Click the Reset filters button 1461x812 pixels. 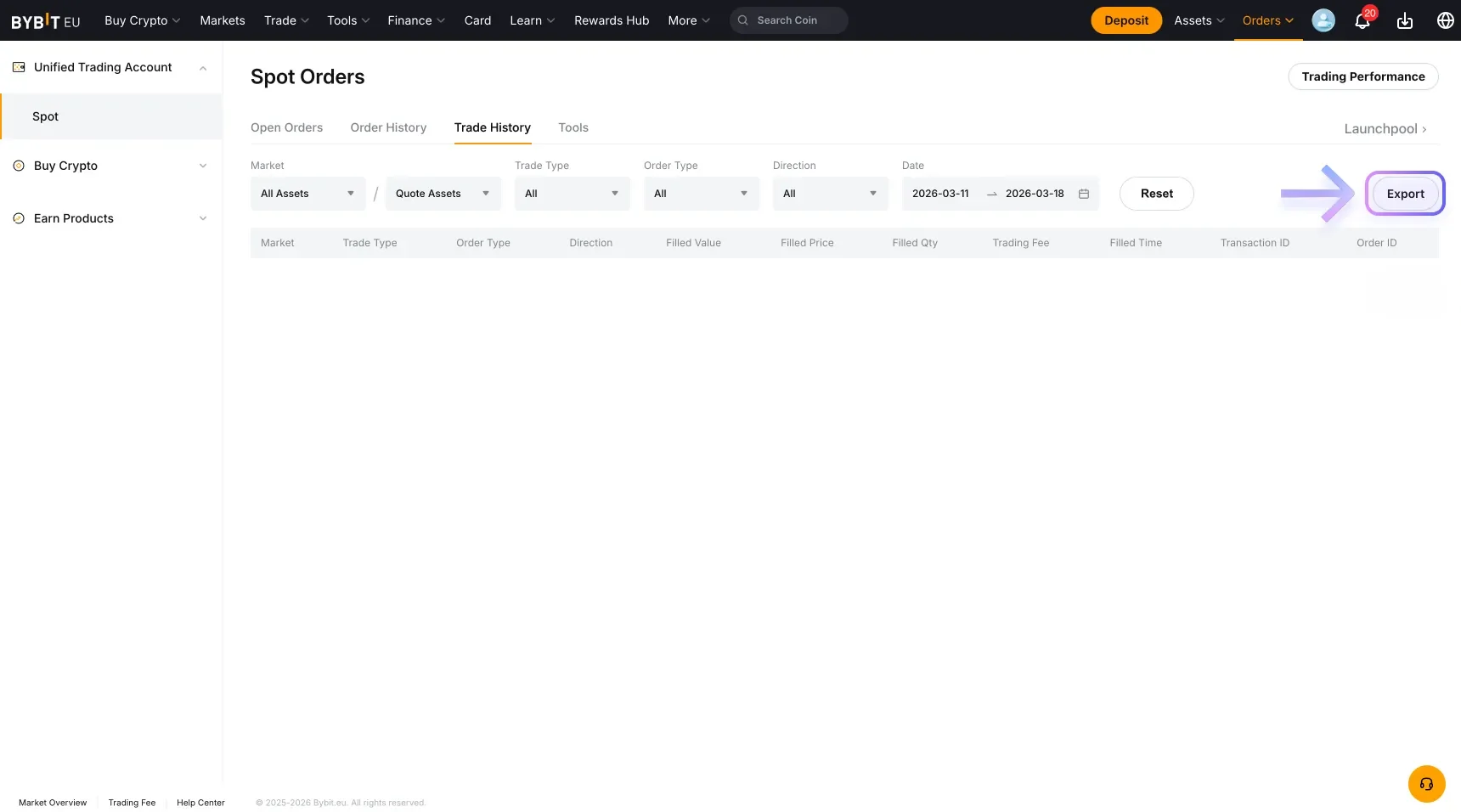pos(1156,194)
